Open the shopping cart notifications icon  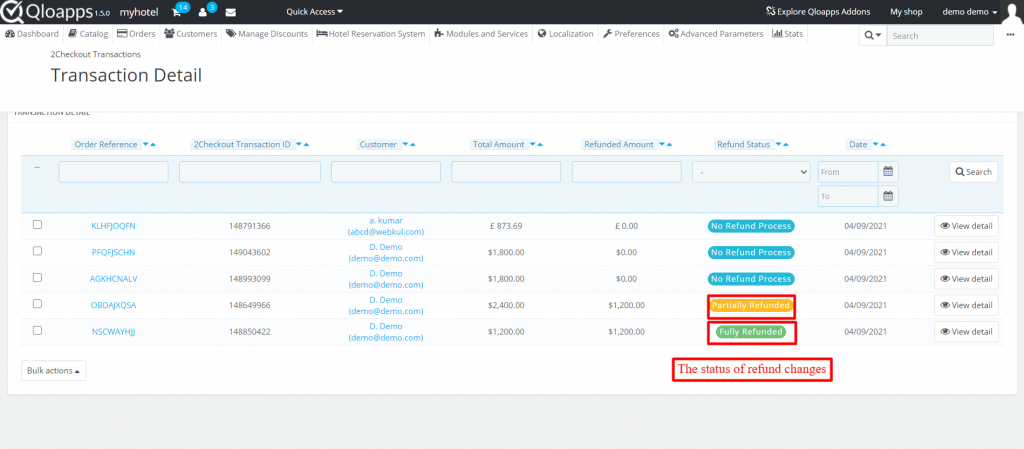pos(176,12)
